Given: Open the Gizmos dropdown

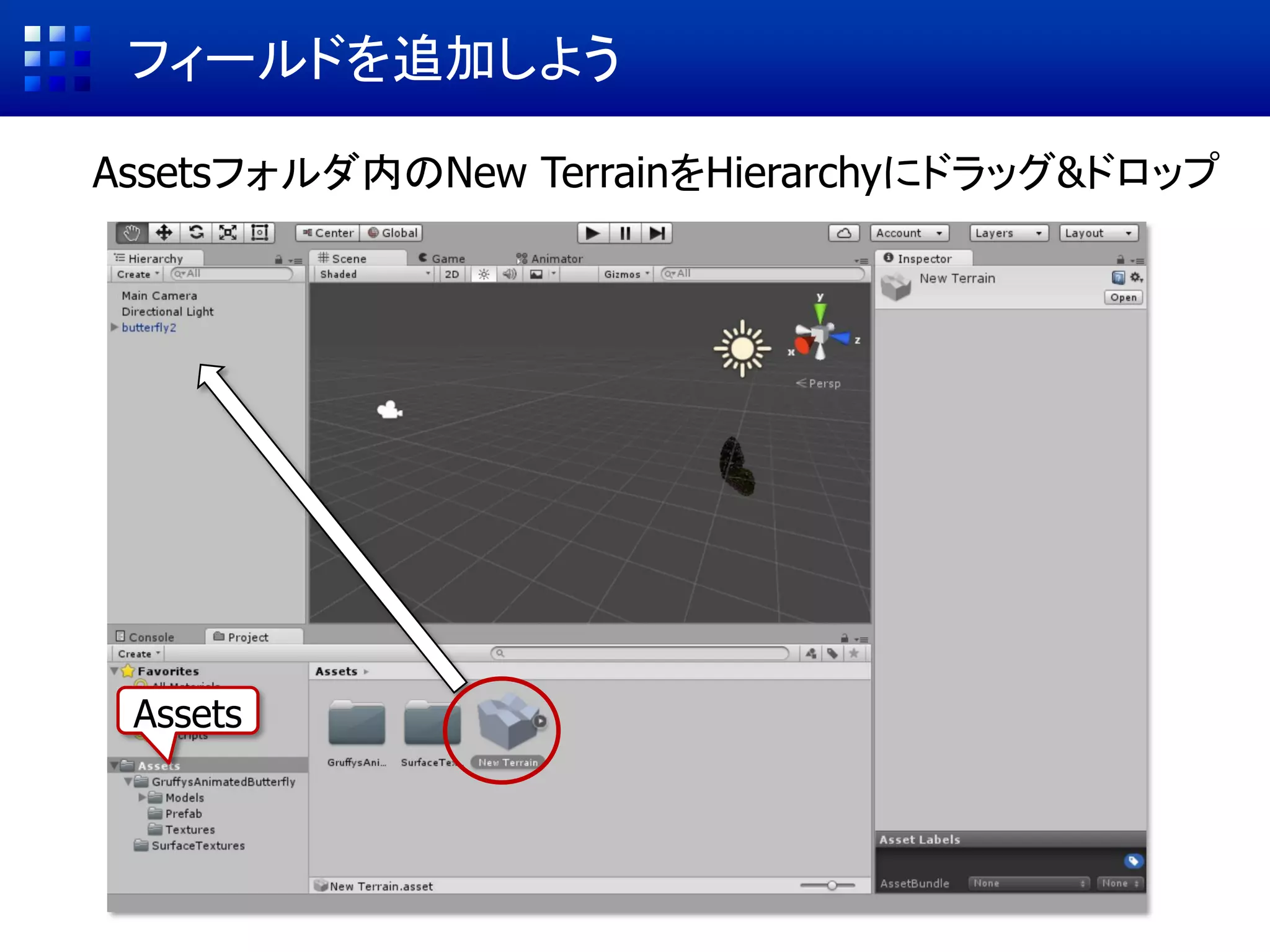Looking at the screenshot, I should coord(626,274).
